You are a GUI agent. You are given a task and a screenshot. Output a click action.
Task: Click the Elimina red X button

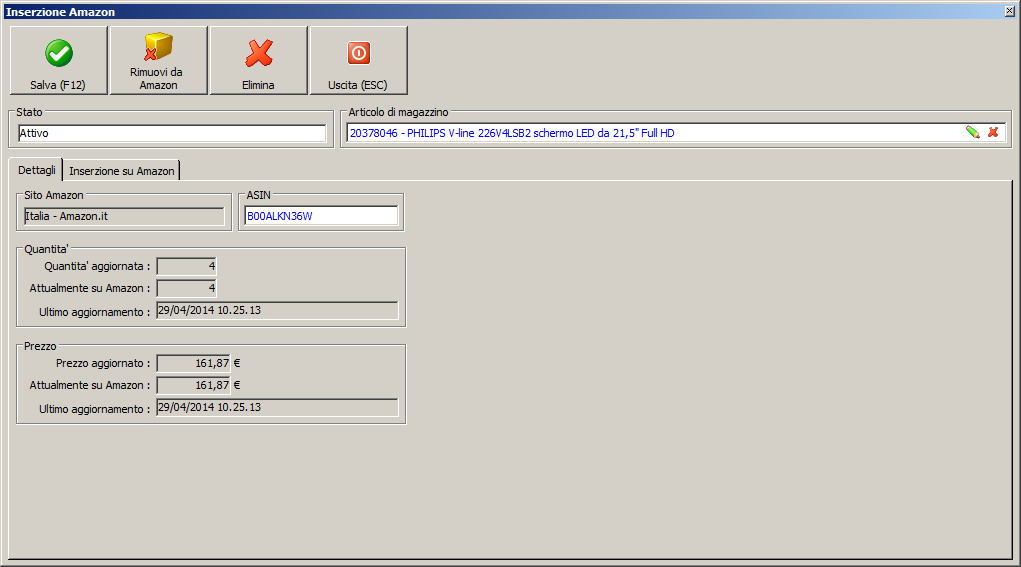259,61
